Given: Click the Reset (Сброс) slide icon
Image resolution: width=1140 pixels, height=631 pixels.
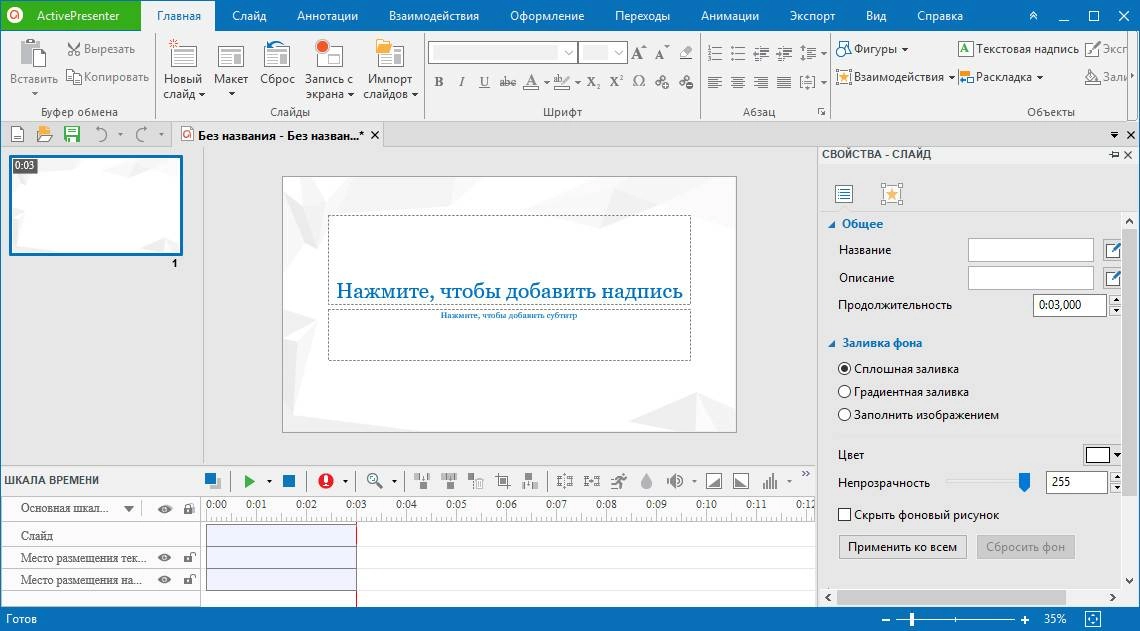Looking at the screenshot, I should (x=277, y=55).
